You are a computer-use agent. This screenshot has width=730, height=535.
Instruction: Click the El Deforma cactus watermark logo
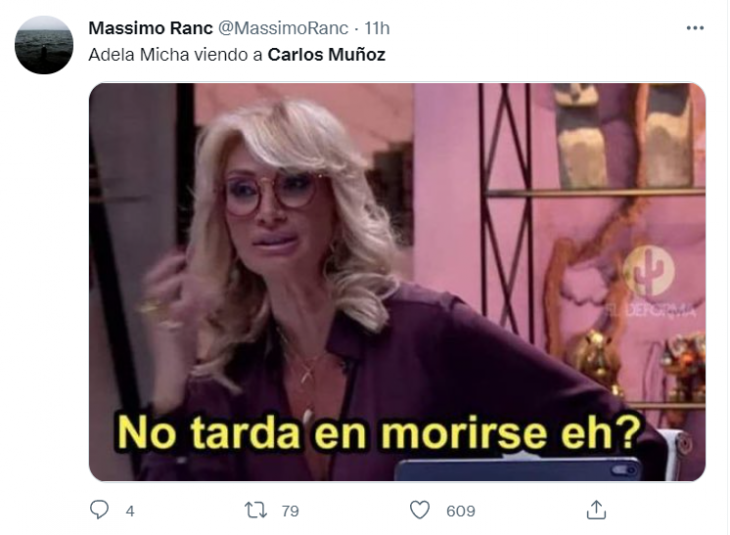click(x=649, y=272)
